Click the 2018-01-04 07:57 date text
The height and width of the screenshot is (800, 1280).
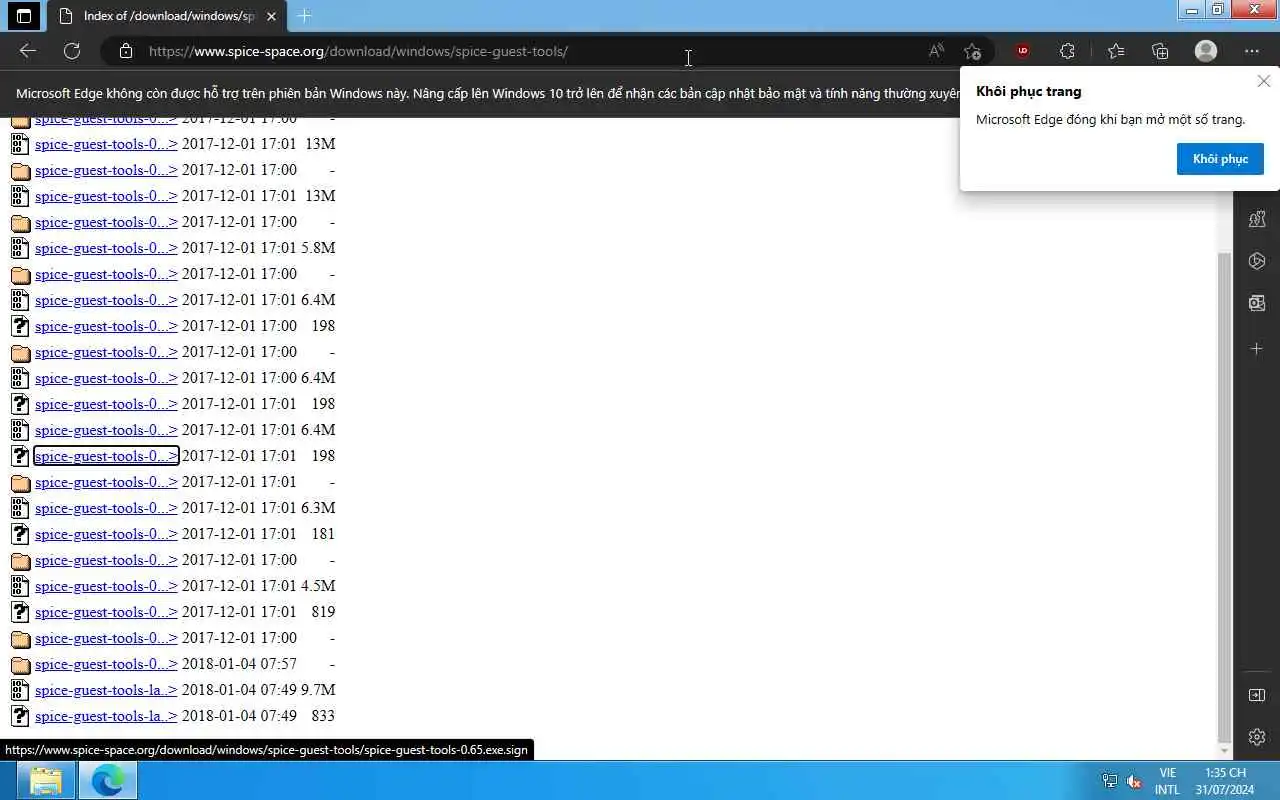point(239,664)
